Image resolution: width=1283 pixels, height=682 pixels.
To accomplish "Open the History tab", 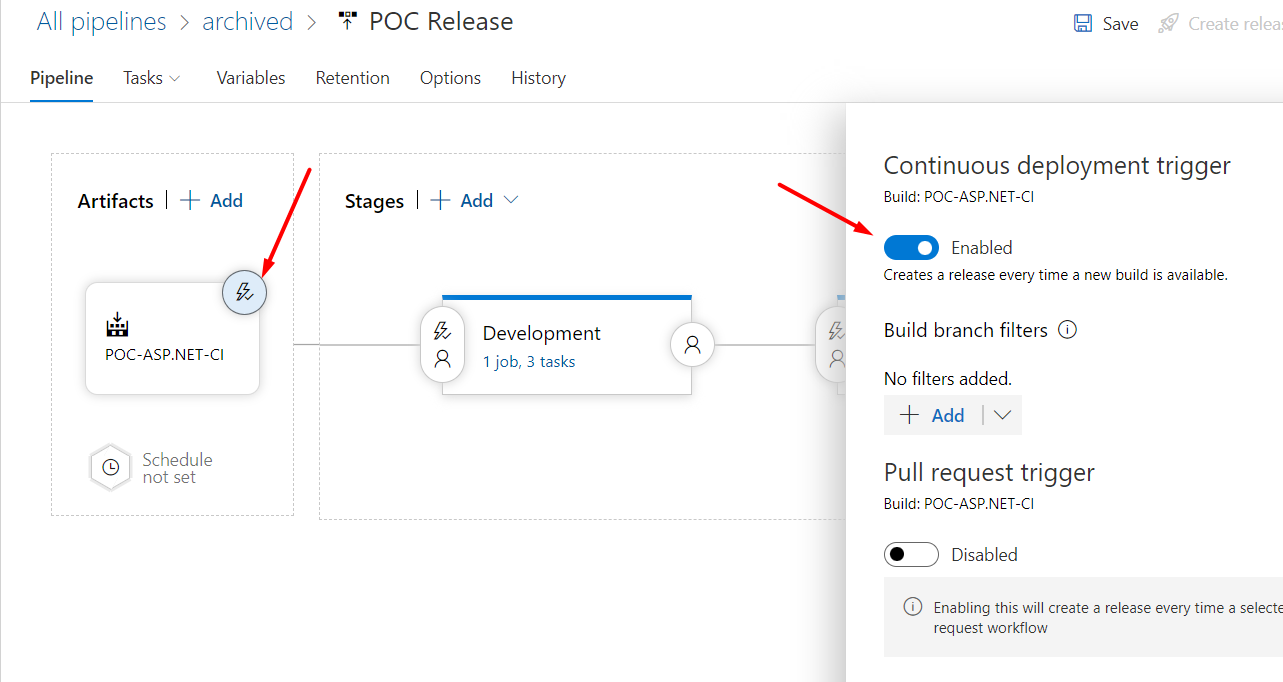I will point(538,77).
